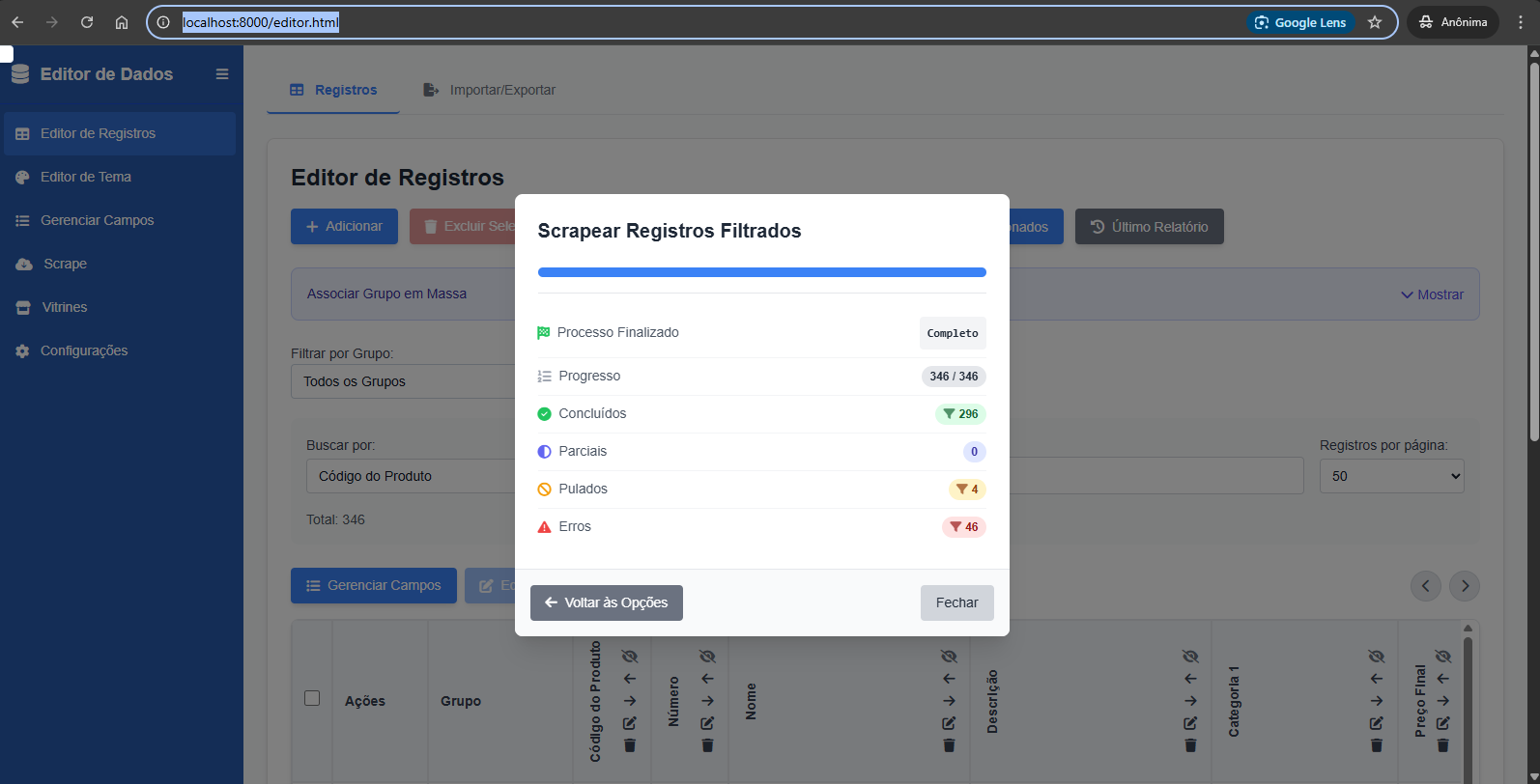
Task: Click the hamburger menu icon in sidebar
Action: coord(222,74)
